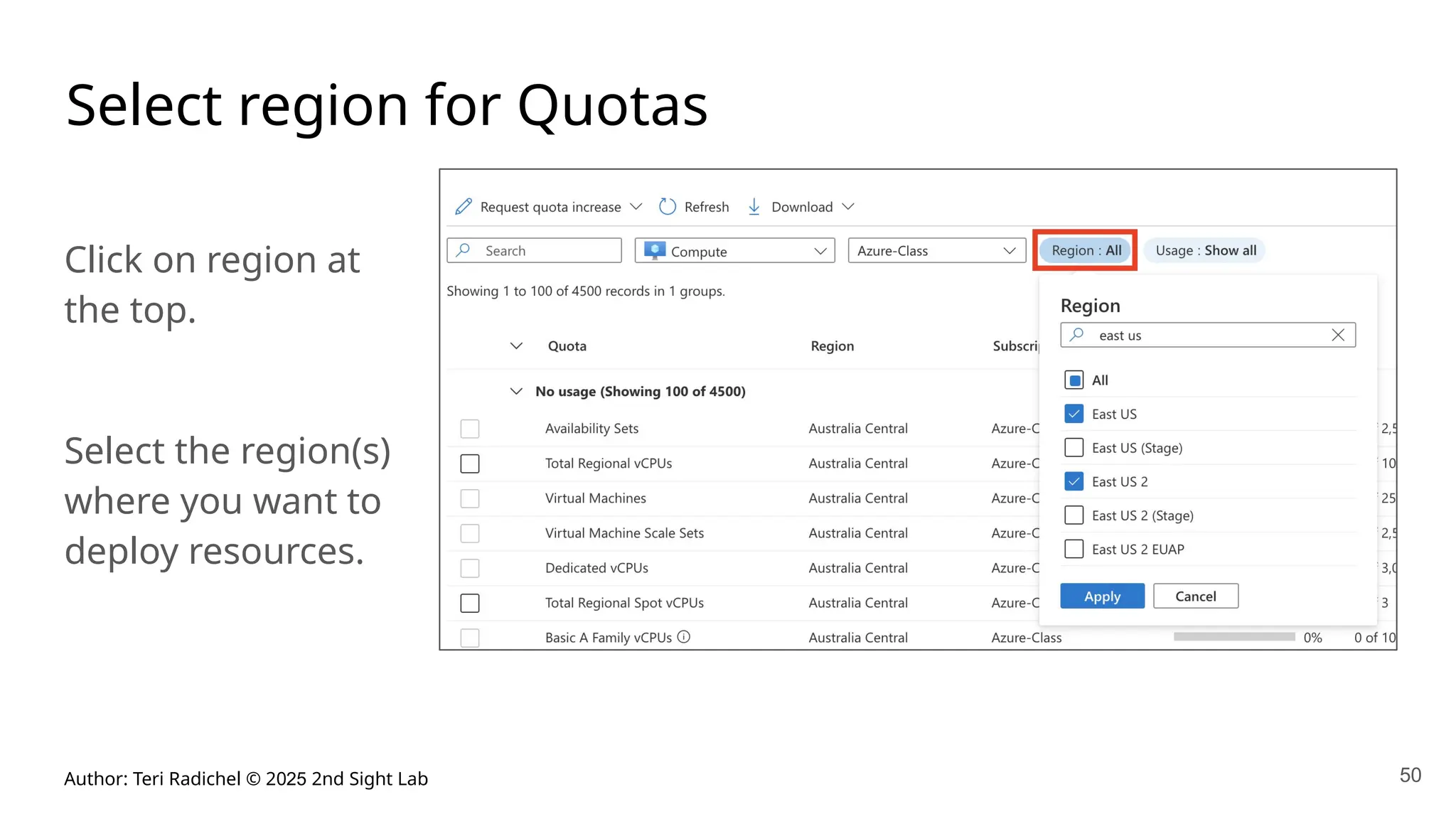Uncheck the East US 2 checkbox

1074,481
